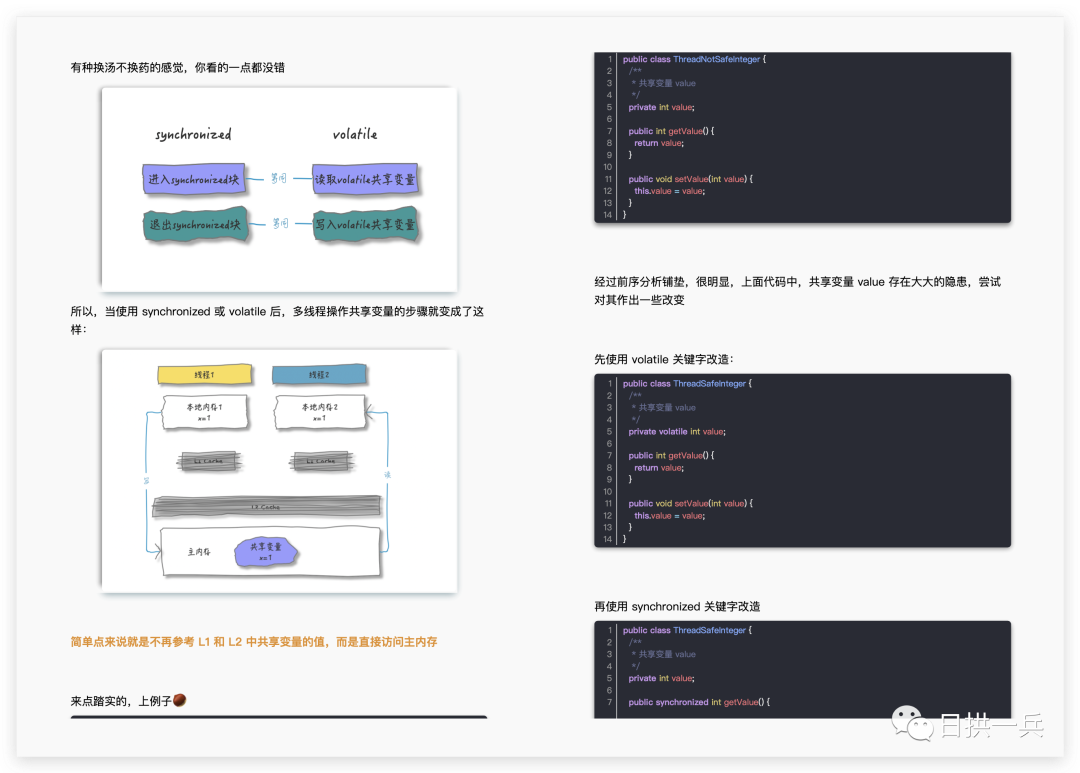The height and width of the screenshot is (773, 1080).
Task: Click the 本地内存1 box
Action: 205,412
